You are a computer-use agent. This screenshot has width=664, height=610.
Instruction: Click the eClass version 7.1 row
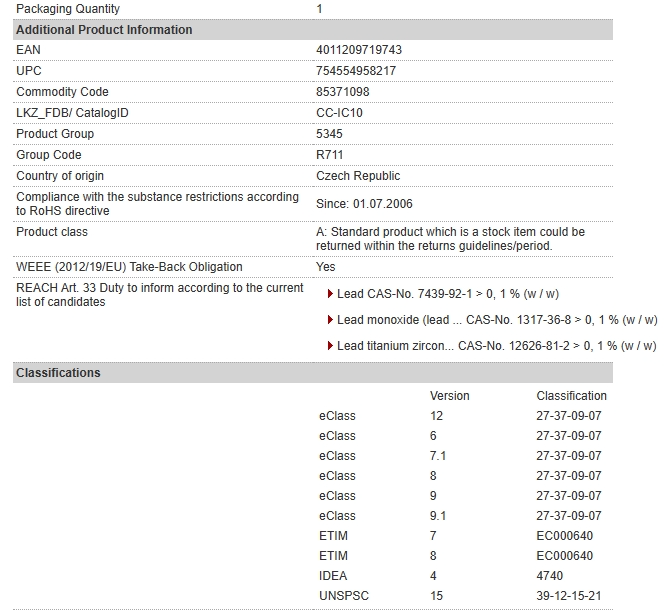(x=460, y=456)
